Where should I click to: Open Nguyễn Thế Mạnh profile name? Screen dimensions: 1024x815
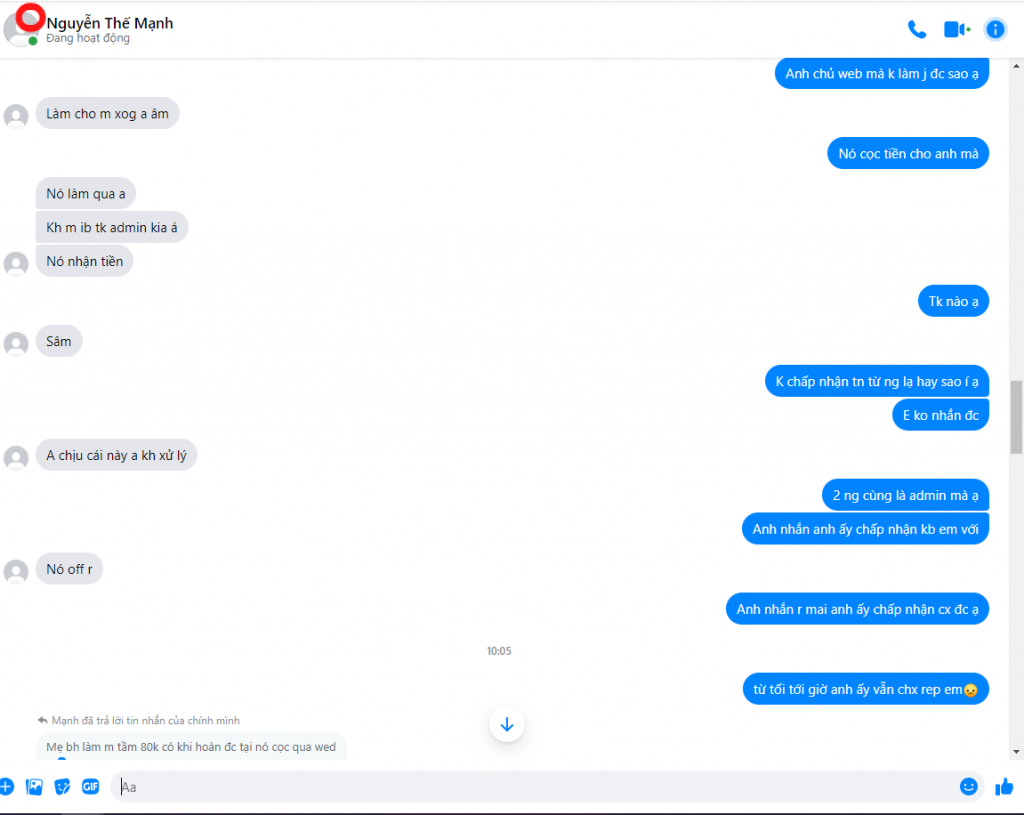pos(110,23)
